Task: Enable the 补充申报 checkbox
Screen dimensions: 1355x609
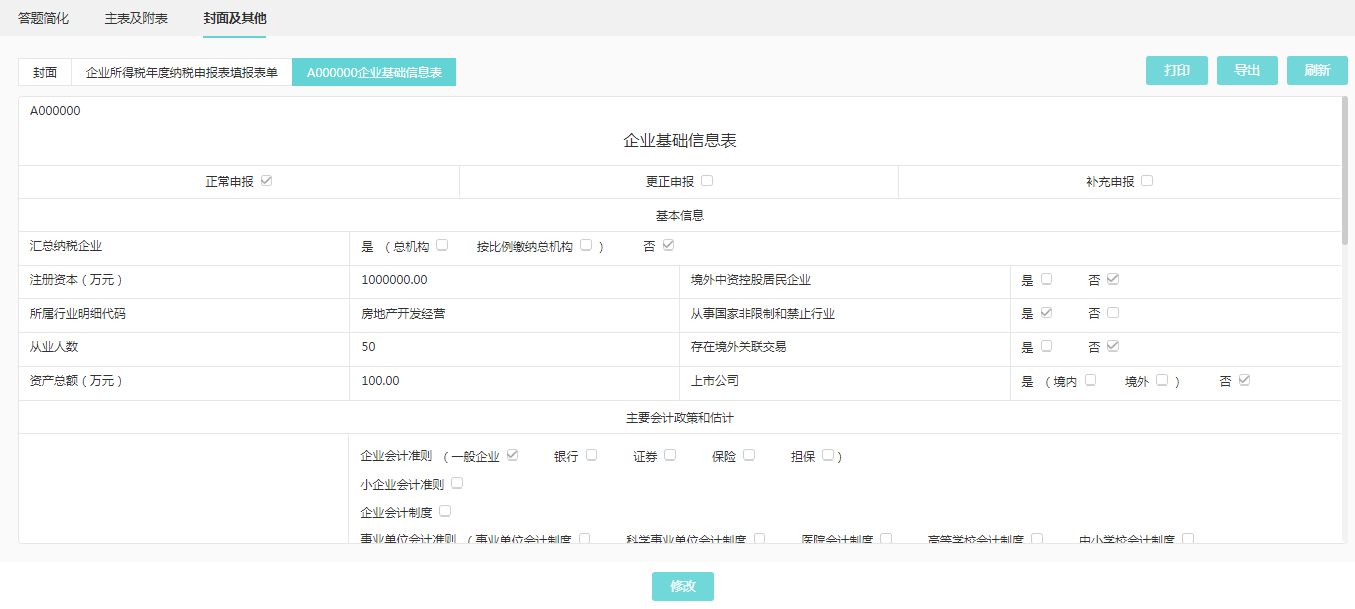Action: [1147, 181]
